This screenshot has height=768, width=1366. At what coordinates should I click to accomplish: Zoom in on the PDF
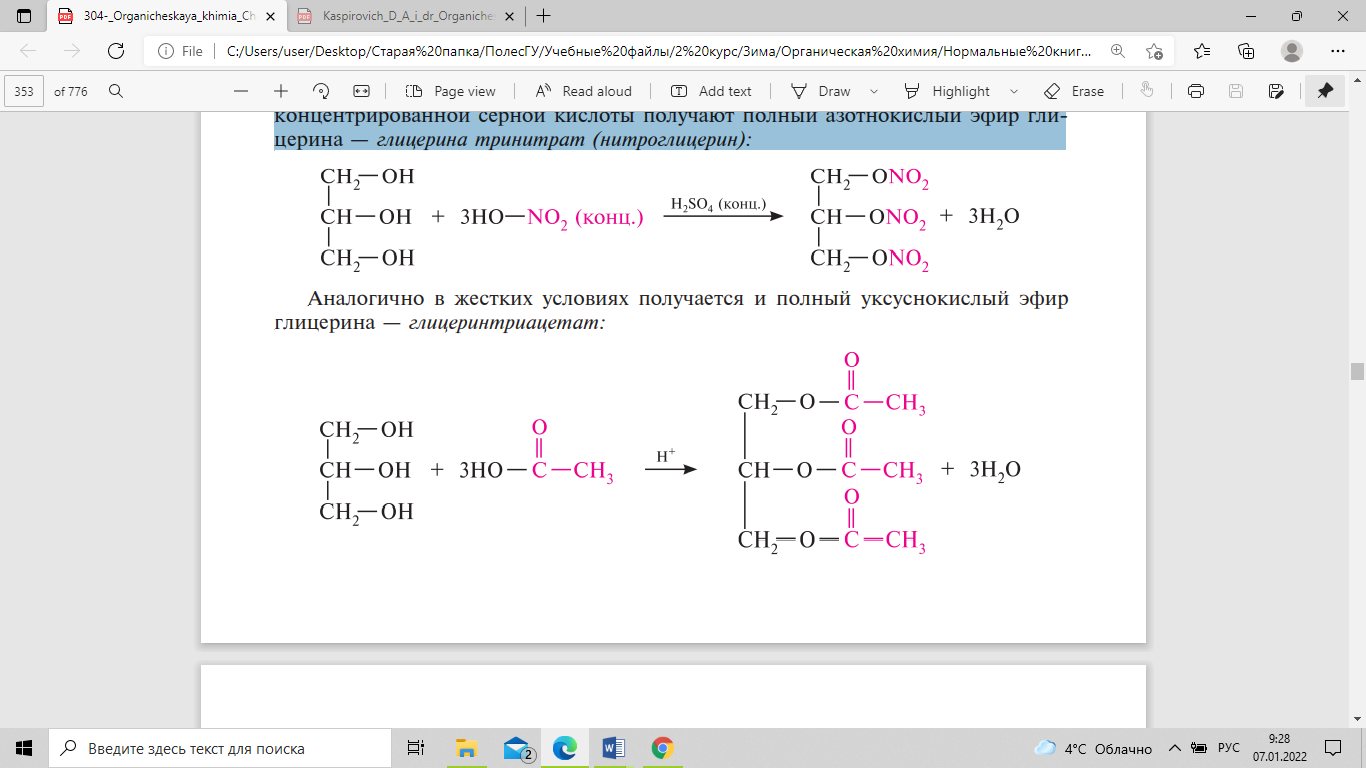[281, 91]
